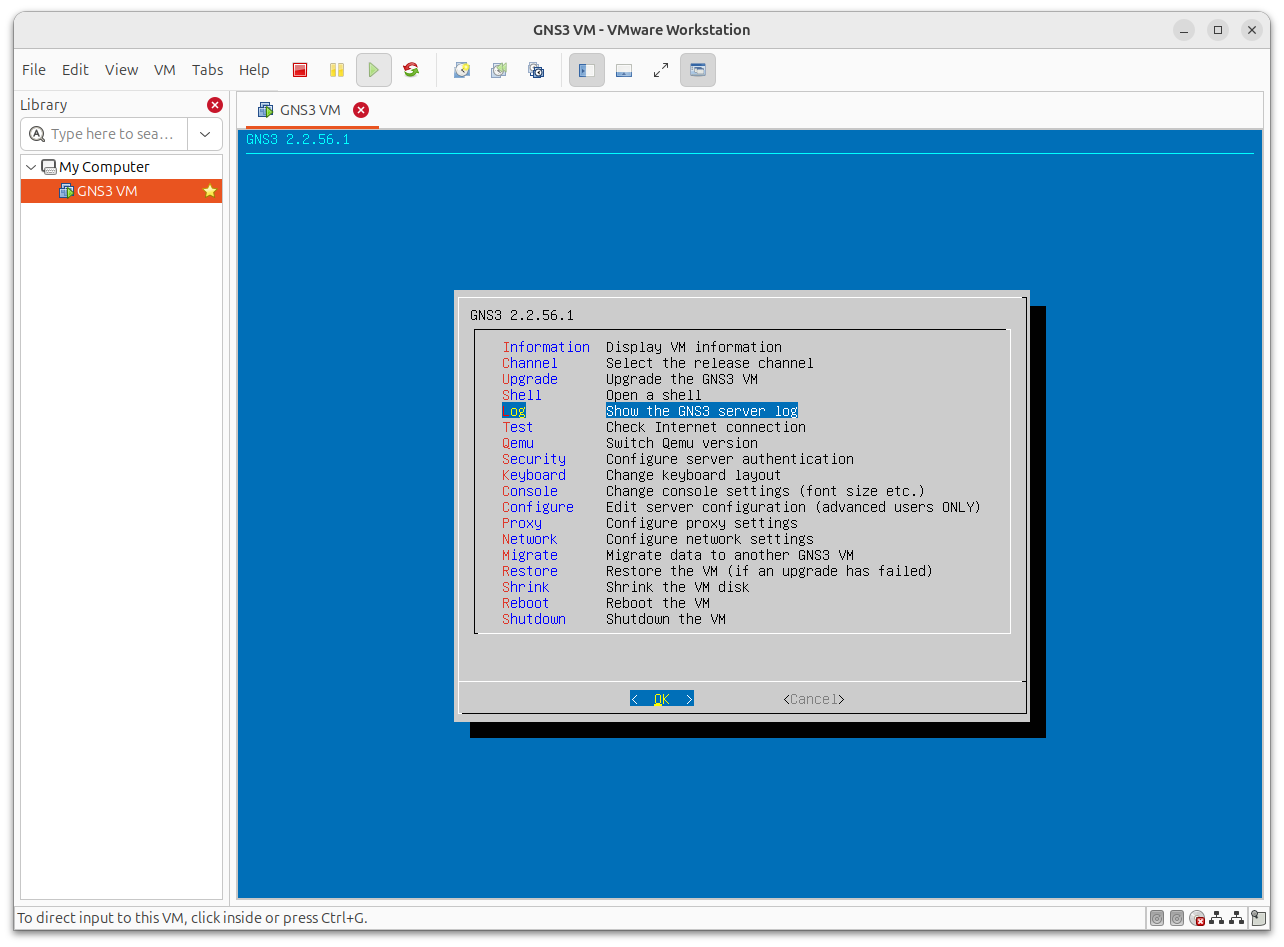Toggle the library sidebar view icon
This screenshot has height=947, width=1284.
587,70
